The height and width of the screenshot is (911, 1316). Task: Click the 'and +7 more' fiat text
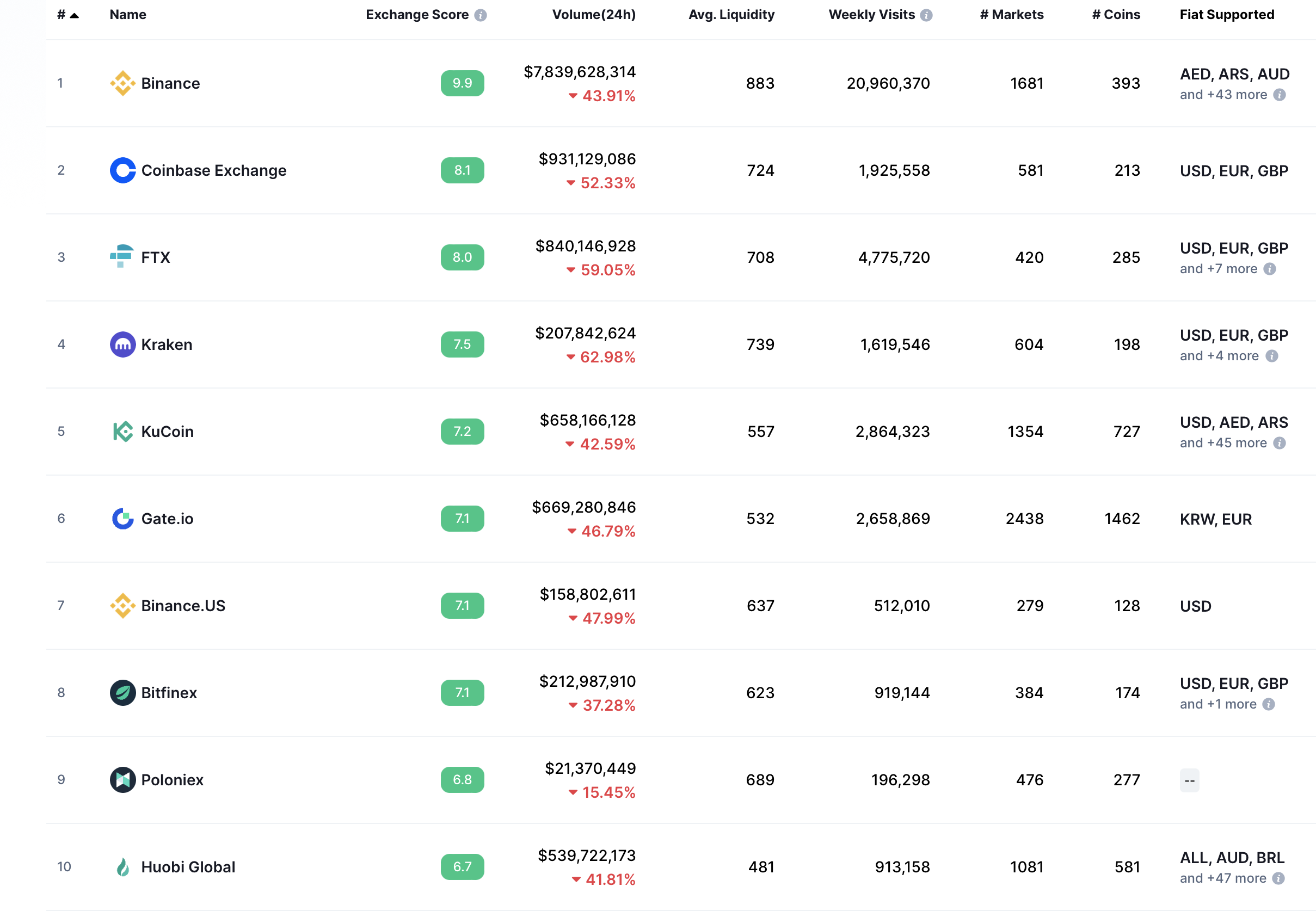coord(1219,269)
